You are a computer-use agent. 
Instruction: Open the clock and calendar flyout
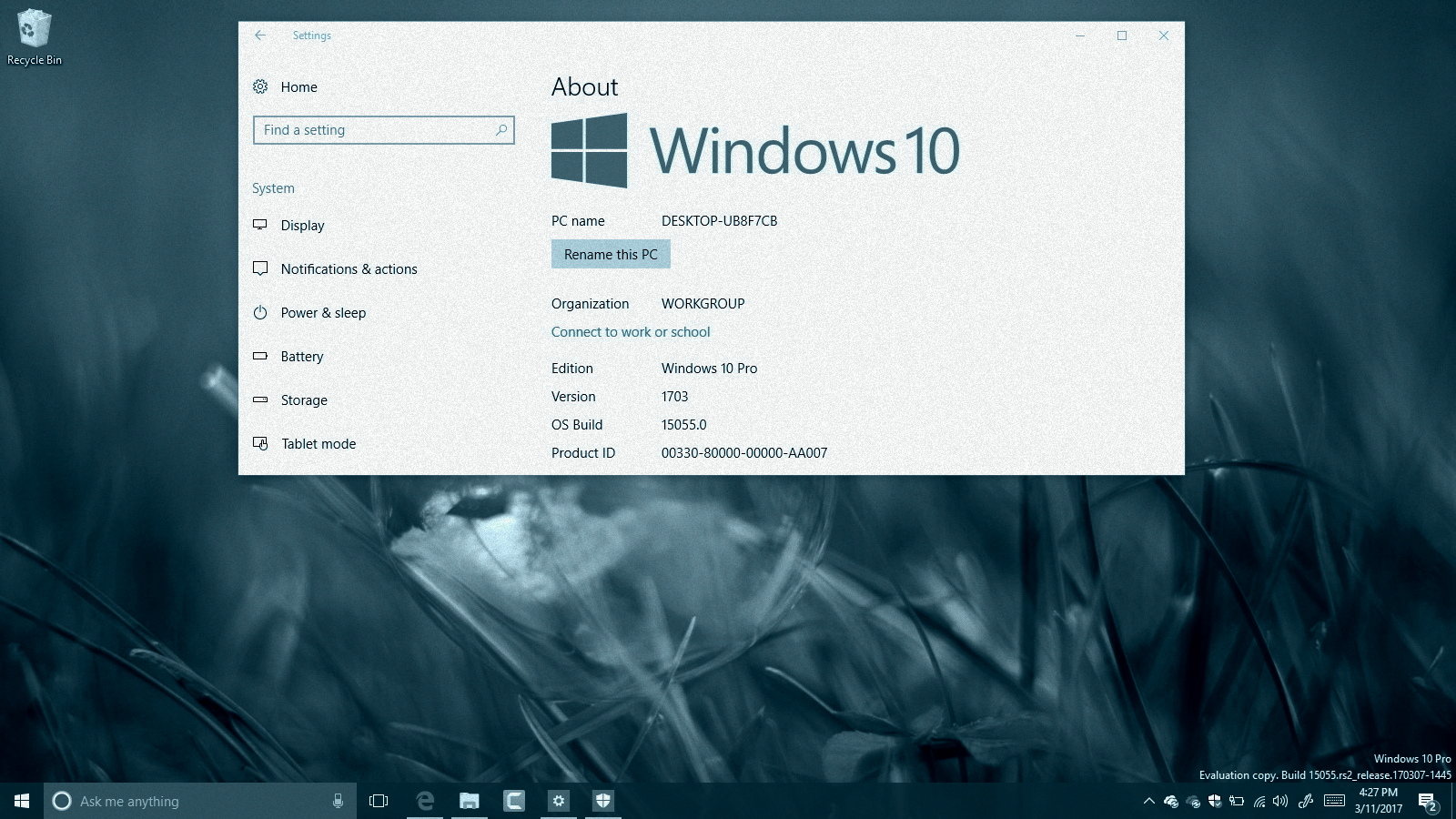coord(1378,801)
